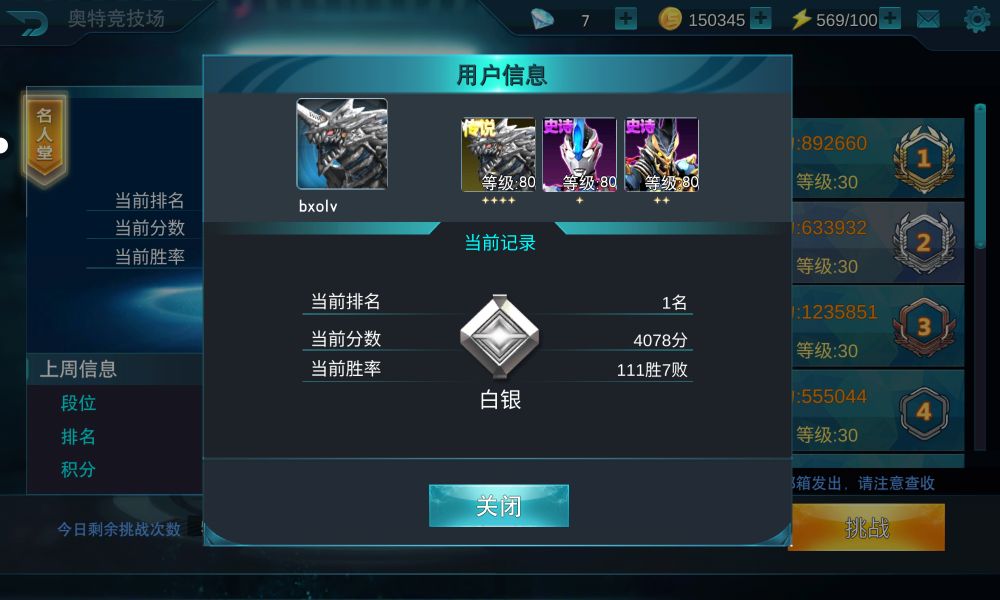Add diamonds with the plus button

(626, 18)
